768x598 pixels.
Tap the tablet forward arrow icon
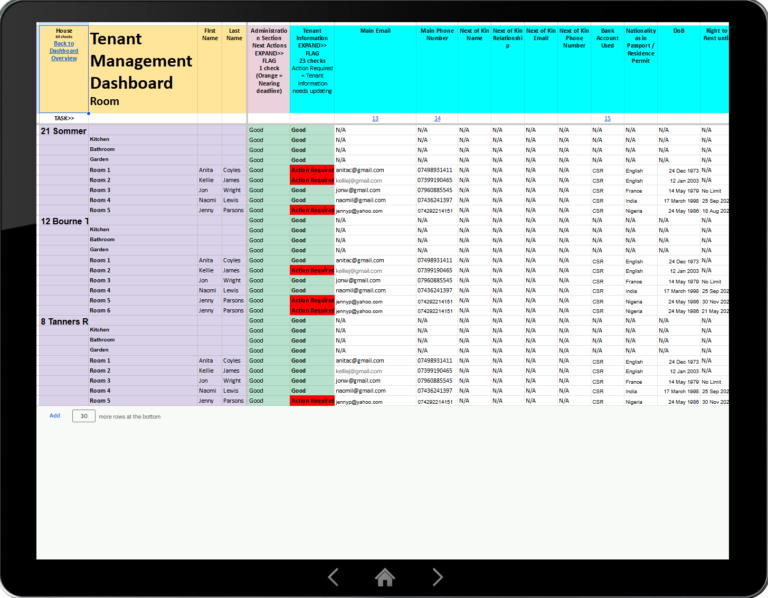[x=437, y=577]
